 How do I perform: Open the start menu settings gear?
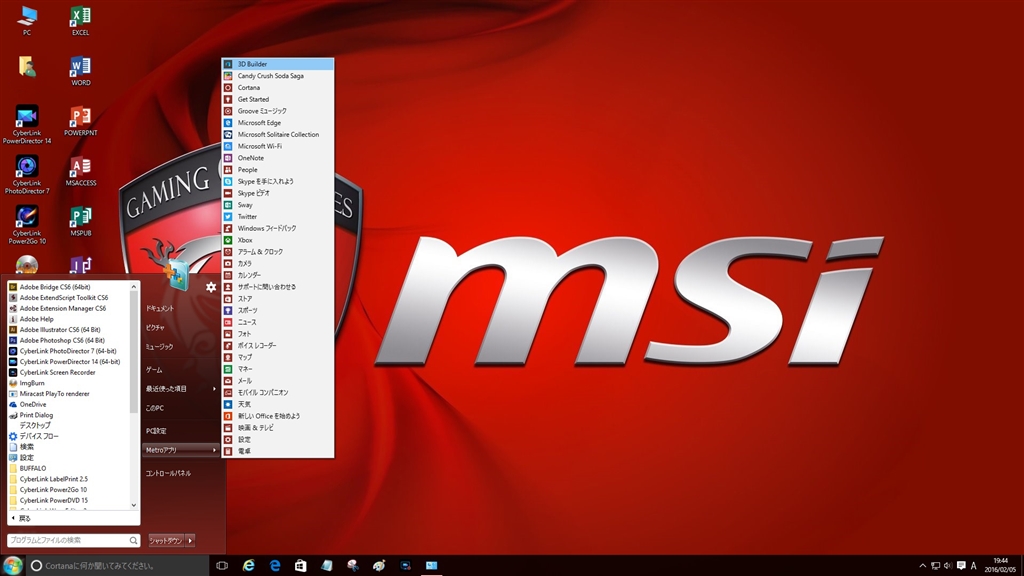[211, 287]
